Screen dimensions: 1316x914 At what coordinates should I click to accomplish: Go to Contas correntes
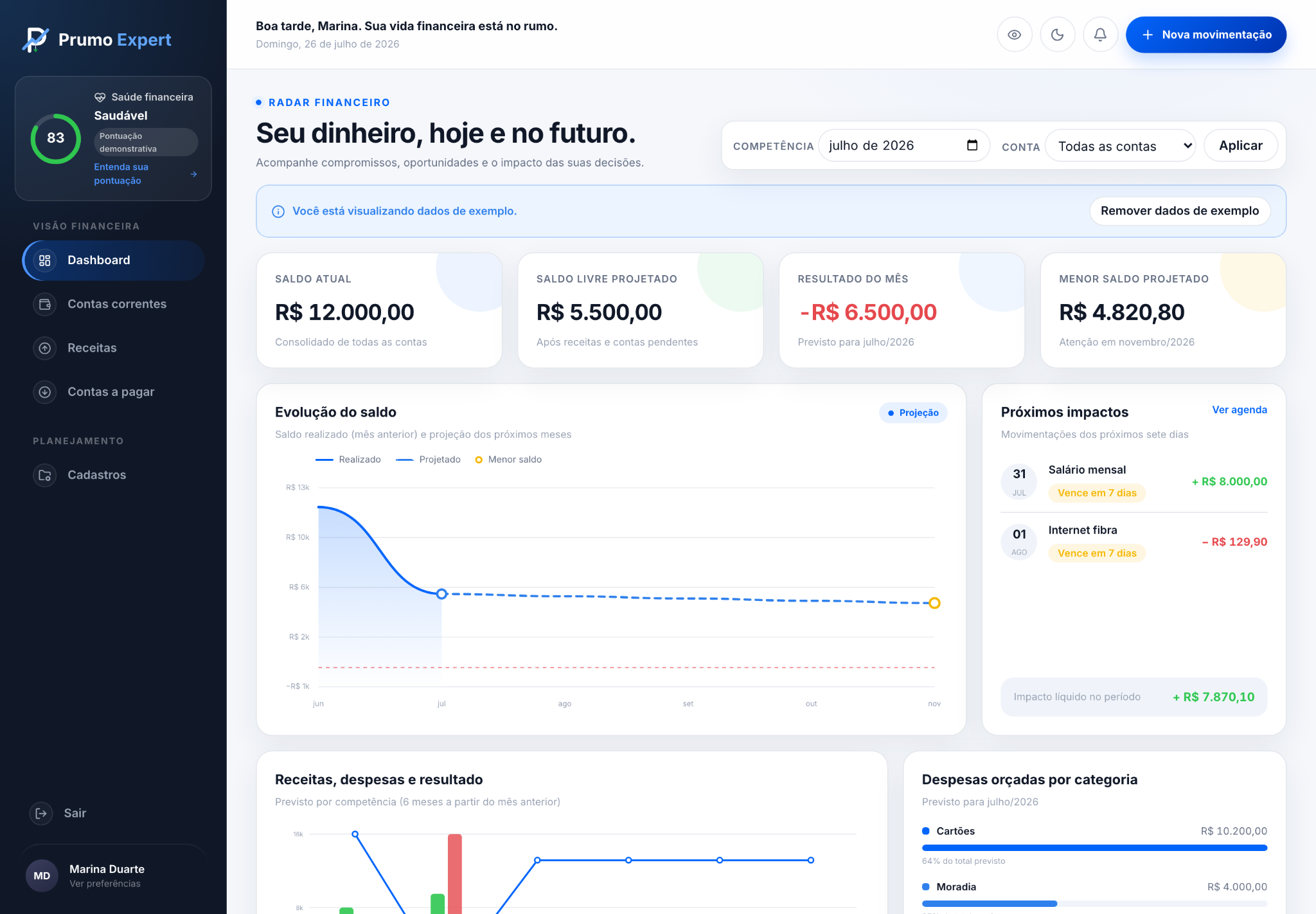[x=114, y=304]
